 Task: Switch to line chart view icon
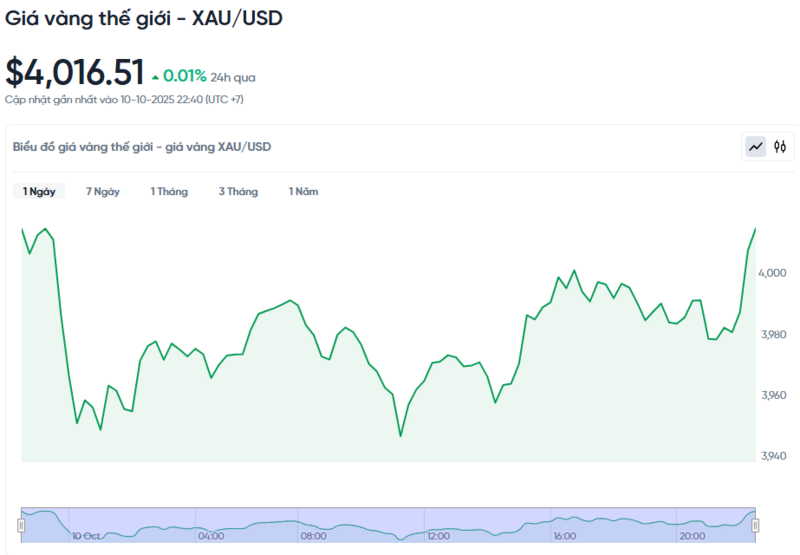[755, 147]
